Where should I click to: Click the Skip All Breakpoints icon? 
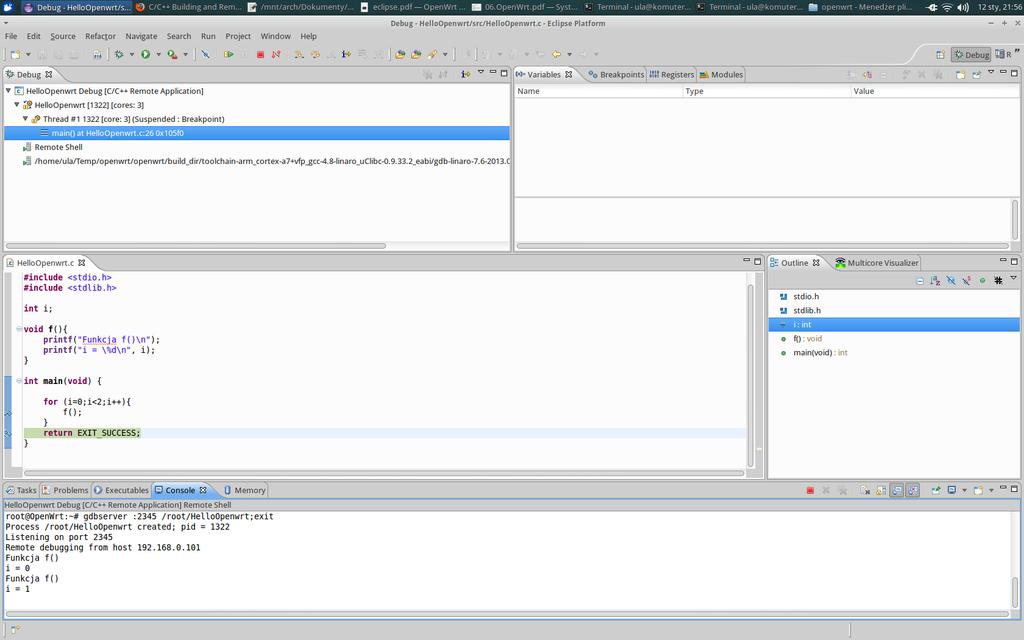pos(205,55)
